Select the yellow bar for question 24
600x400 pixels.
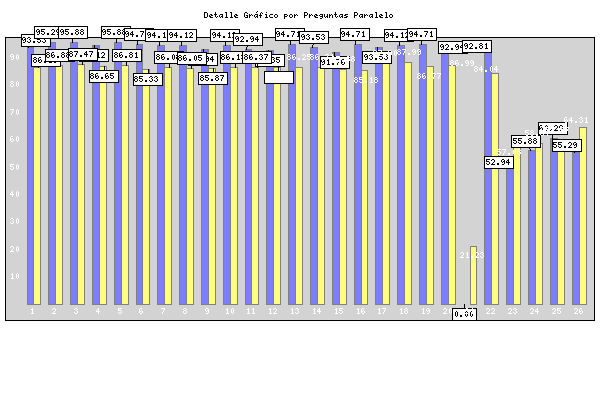coord(539,224)
